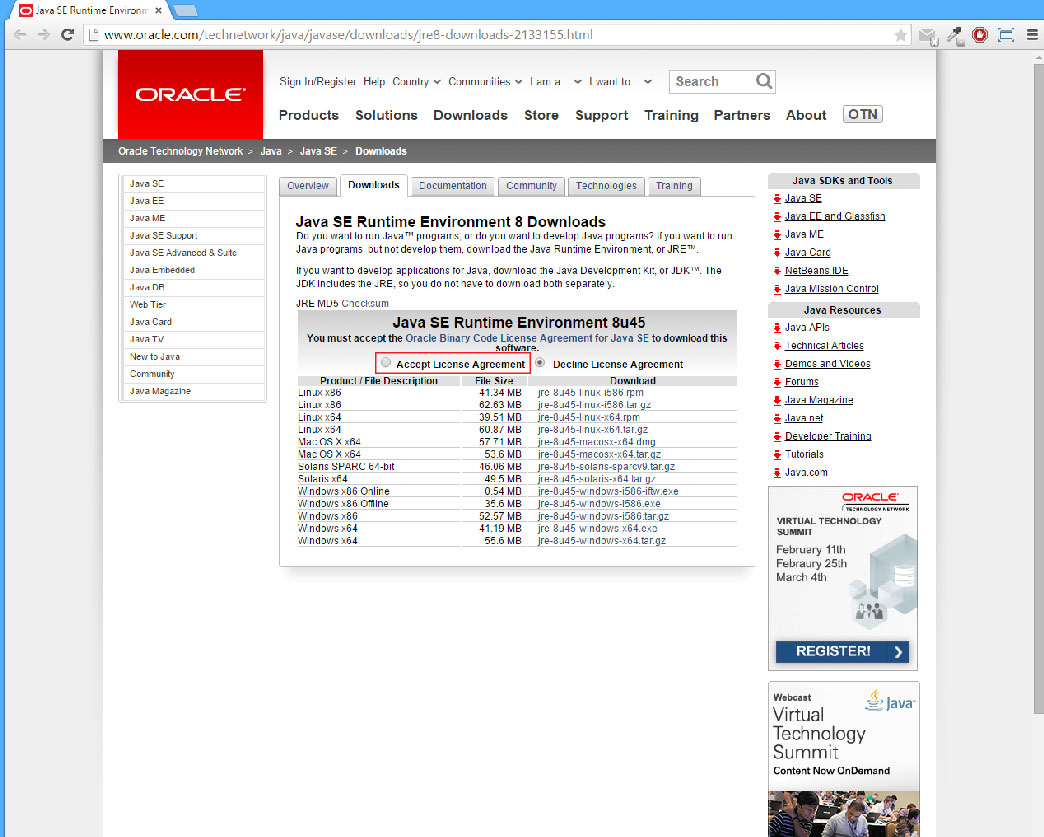Click the Virtual Technology Summit webcast thumbnail

pyautogui.click(x=844, y=759)
